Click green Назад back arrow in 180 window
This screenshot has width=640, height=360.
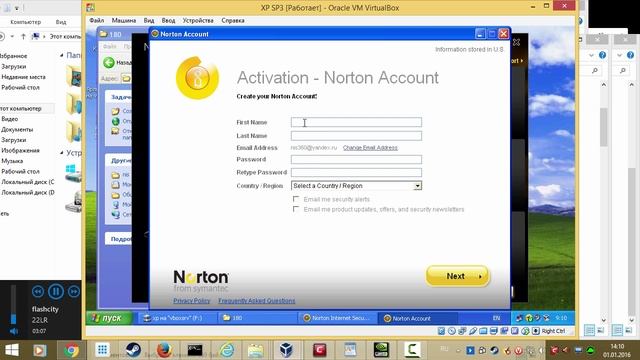coord(109,62)
